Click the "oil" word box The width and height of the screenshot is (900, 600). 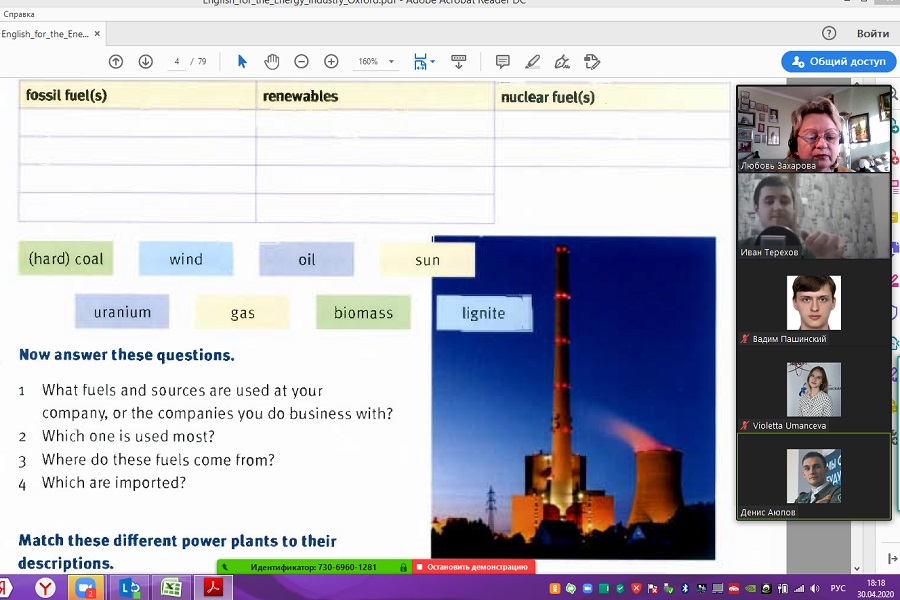tap(307, 260)
